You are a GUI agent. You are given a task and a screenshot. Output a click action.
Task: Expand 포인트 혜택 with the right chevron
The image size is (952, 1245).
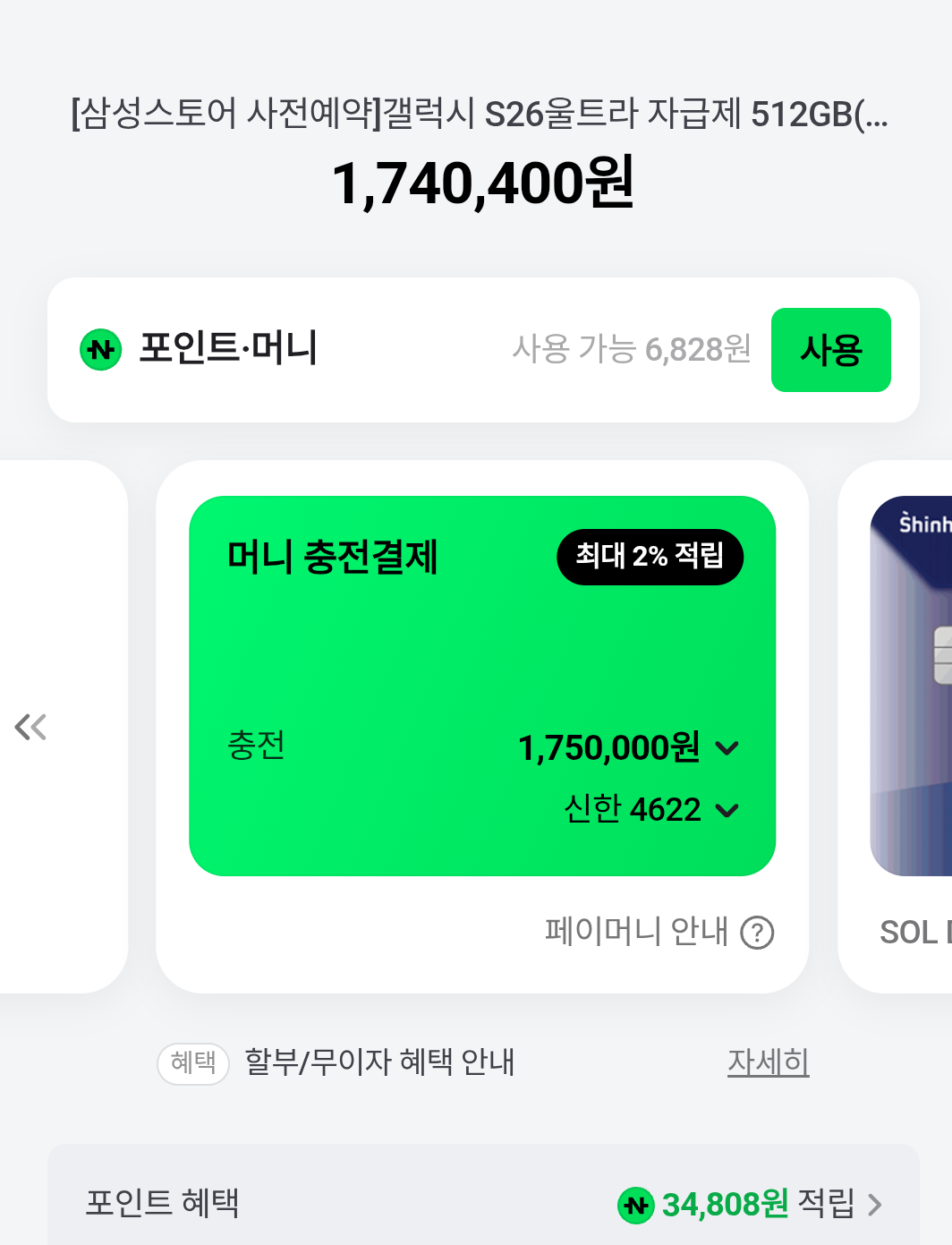tap(875, 1205)
